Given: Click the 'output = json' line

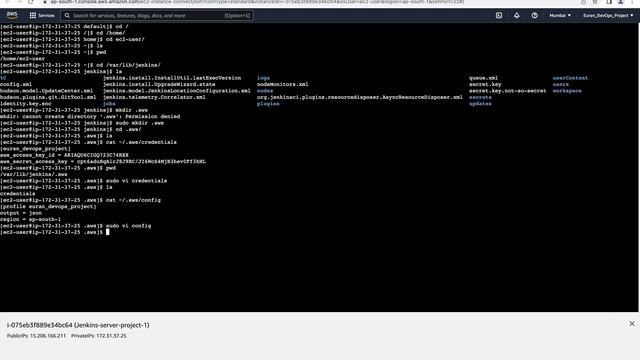Looking at the screenshot, I should tap(21, 213).
